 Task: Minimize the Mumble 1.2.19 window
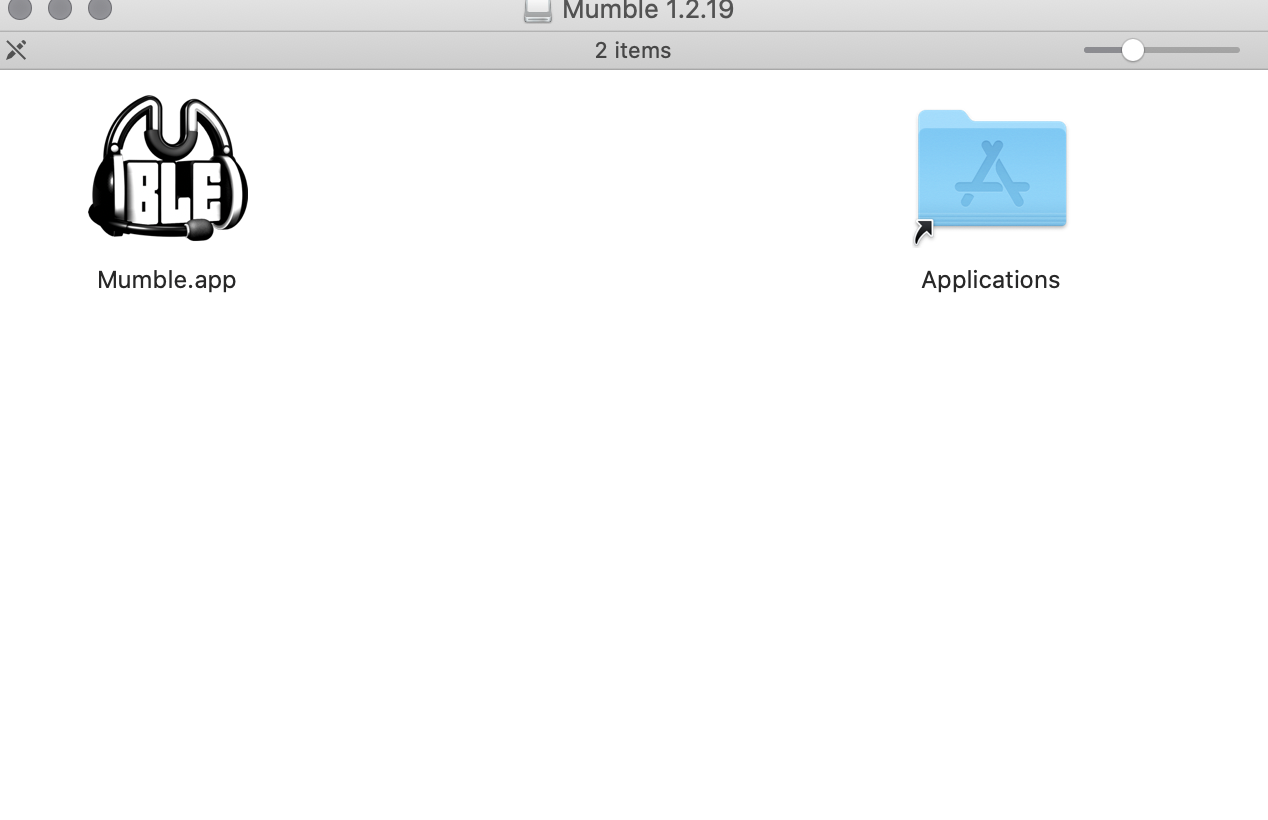[x=60, y=8]
